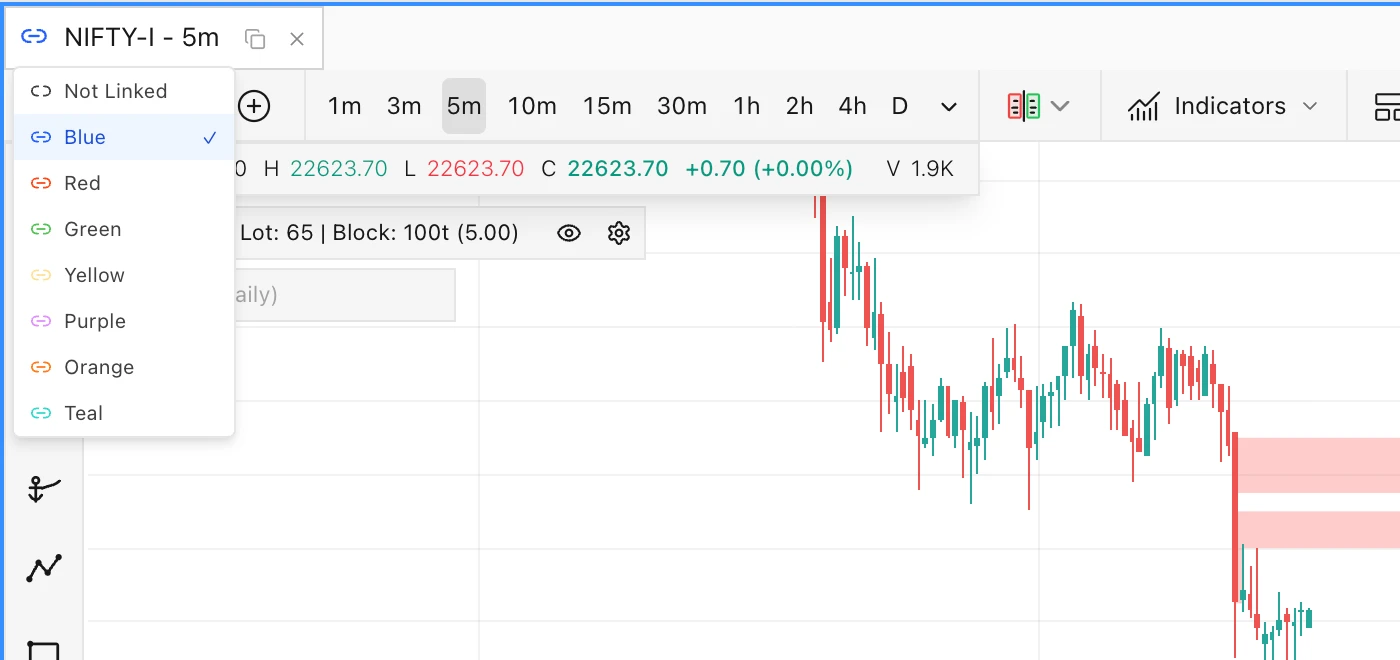Screen dimensions: 1400x660
Task: Open the candlestick chart type dropdown
Action: point(1039,106)
